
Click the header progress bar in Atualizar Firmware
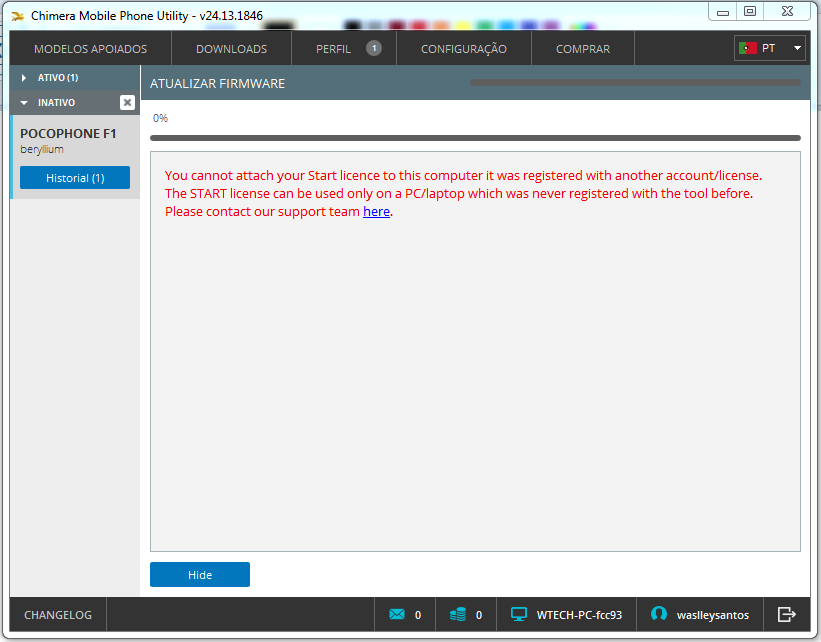(636, 82)
